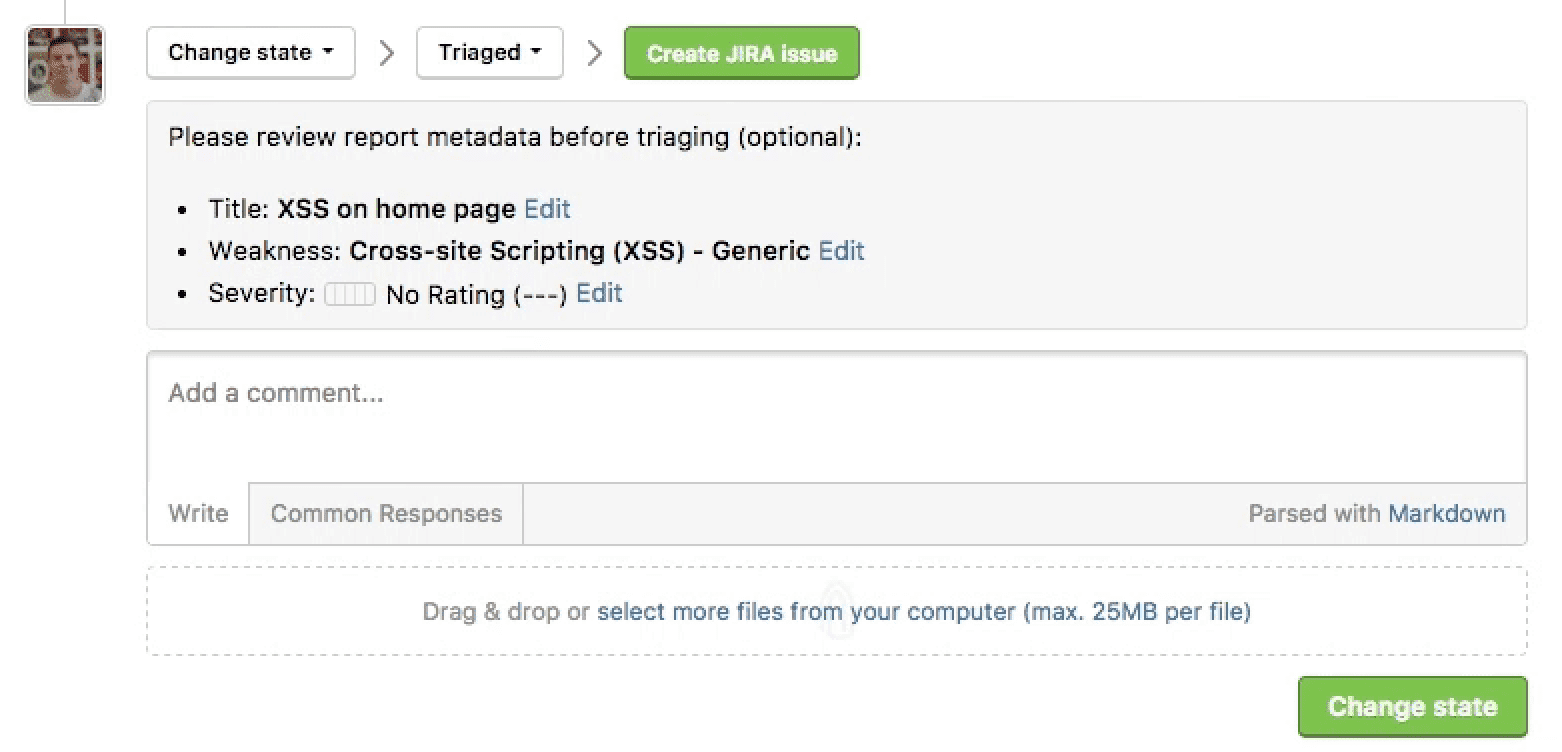Expand the Triaged dropdown
1562x752 pixels.
click(489, 53)
